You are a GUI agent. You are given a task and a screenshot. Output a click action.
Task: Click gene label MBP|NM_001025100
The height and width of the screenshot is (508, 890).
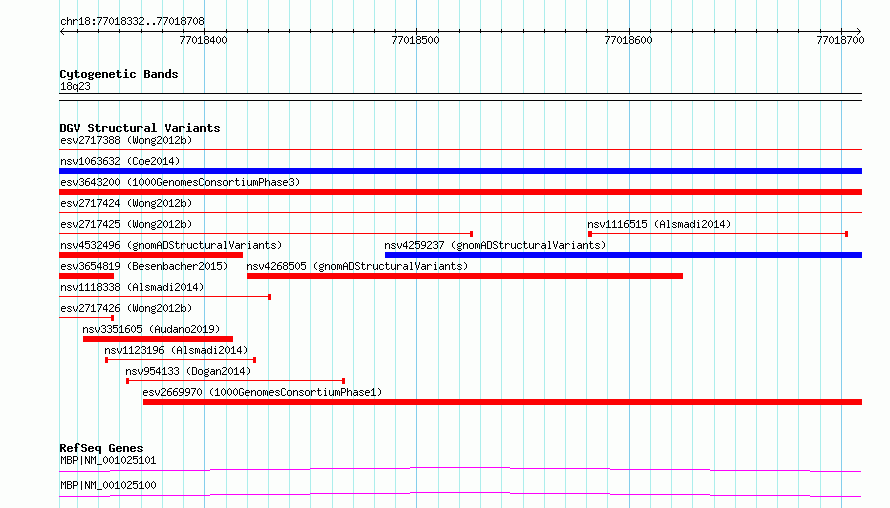click(x=108, y=485)
